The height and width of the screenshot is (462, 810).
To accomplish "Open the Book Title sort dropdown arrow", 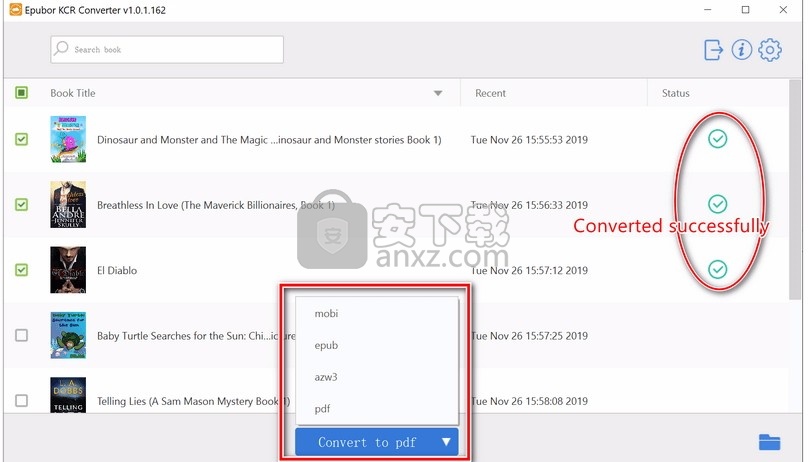I will pyautogui.click(x=438, y=94).
